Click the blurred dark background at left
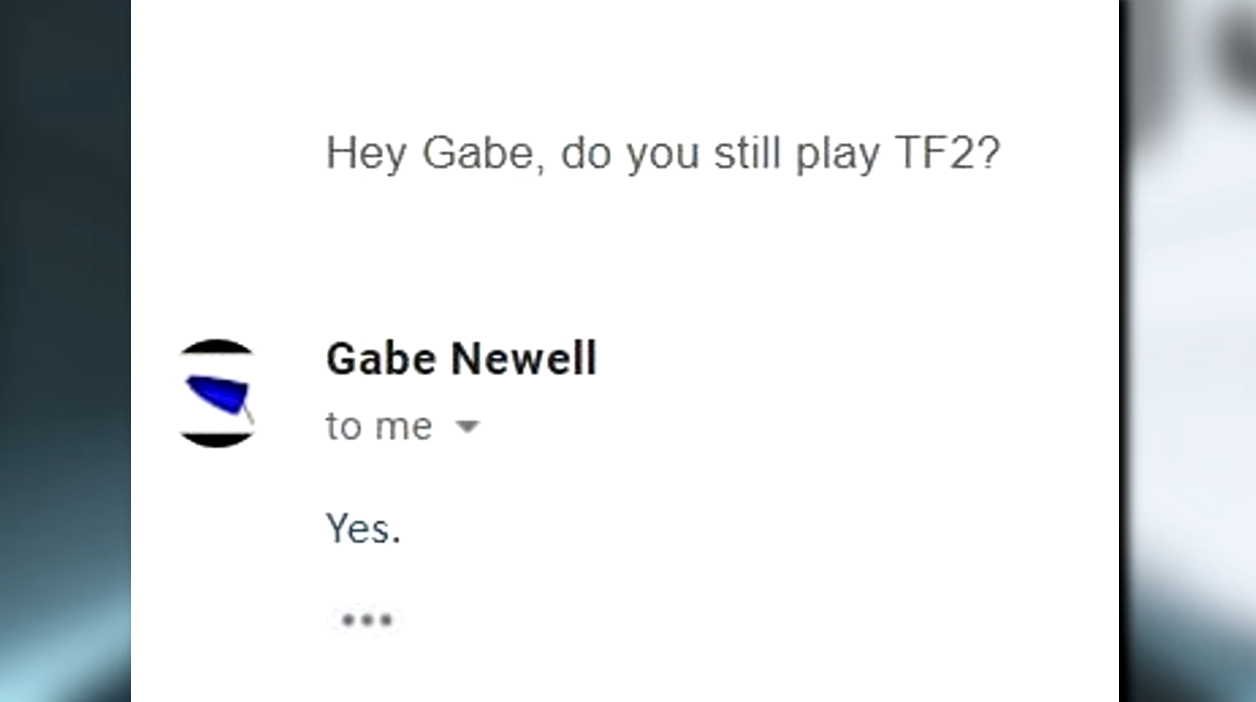 65,350
